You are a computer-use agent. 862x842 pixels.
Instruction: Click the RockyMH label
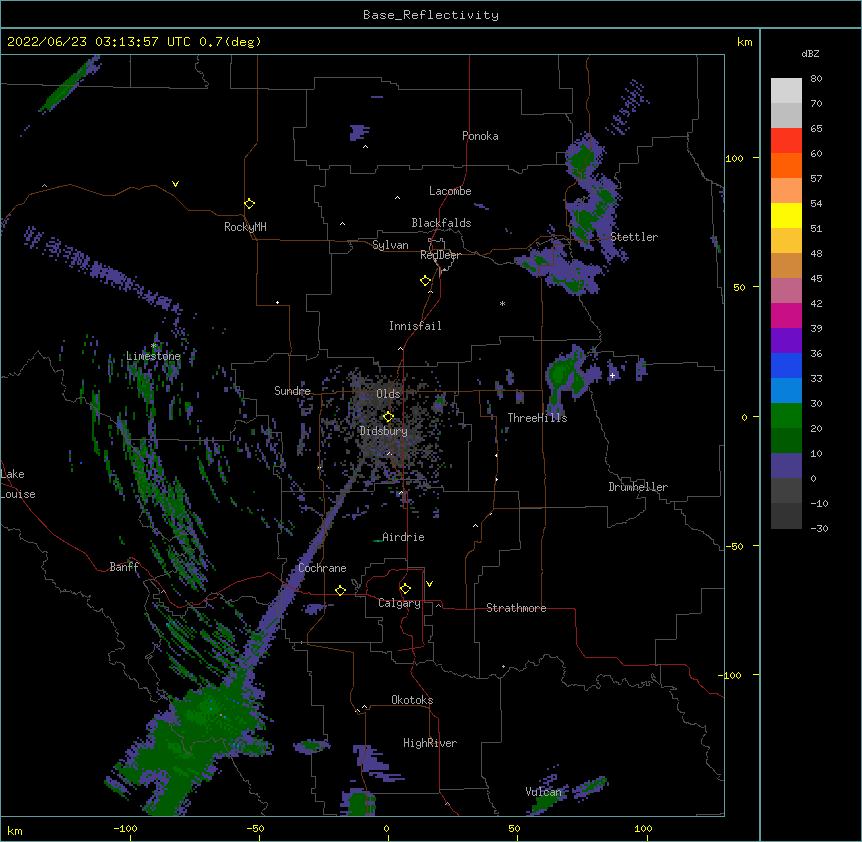(x=245, y=227)
